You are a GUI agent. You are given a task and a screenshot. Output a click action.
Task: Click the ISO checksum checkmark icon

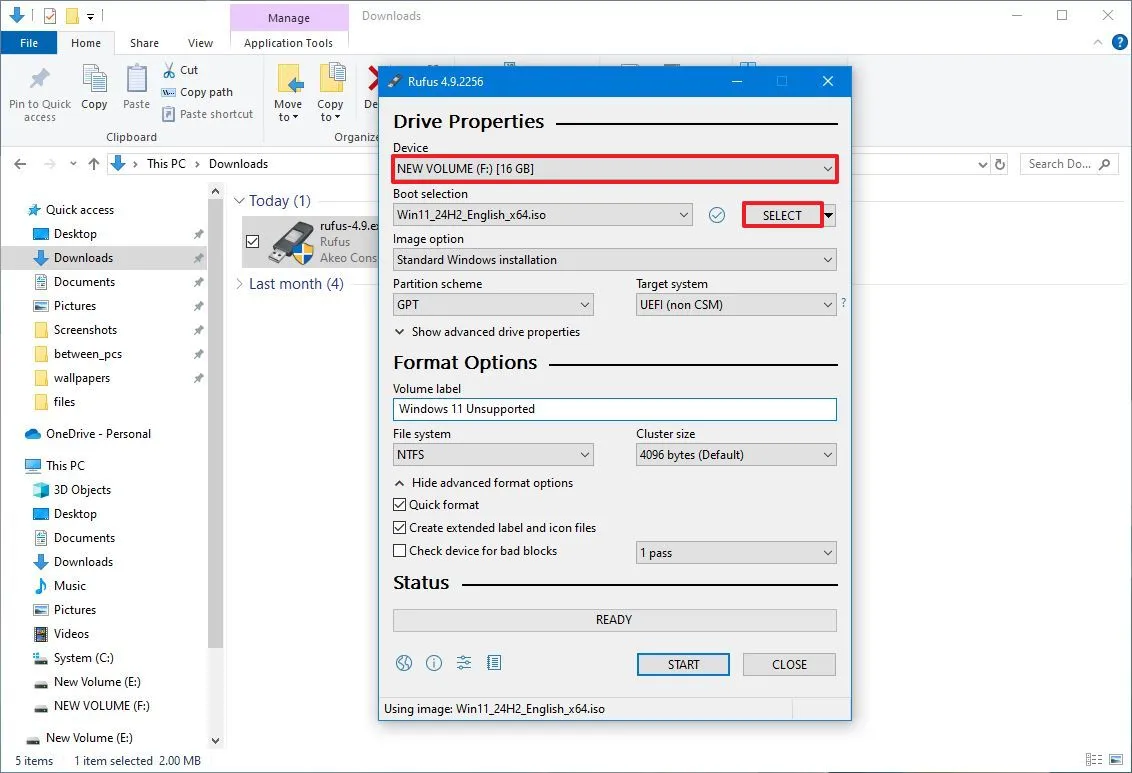coord(716,215)
